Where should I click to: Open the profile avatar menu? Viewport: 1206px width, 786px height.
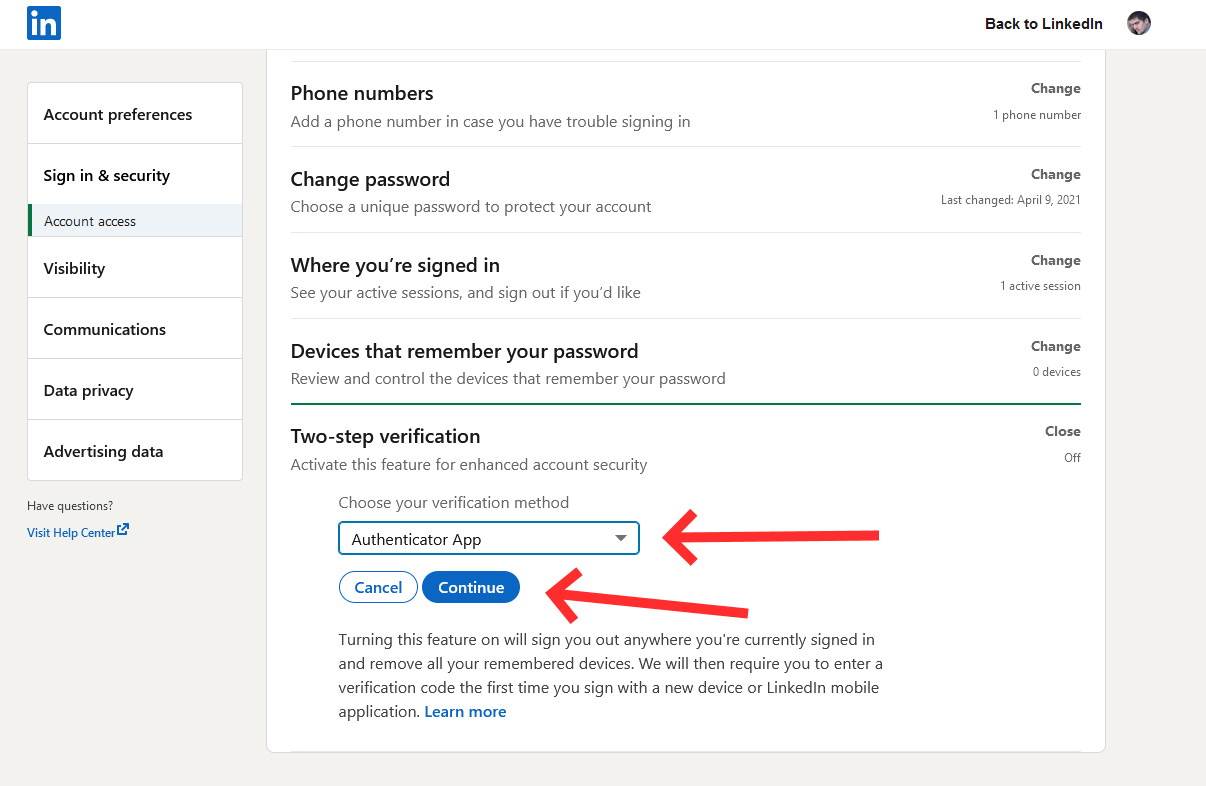[1138, 22]
